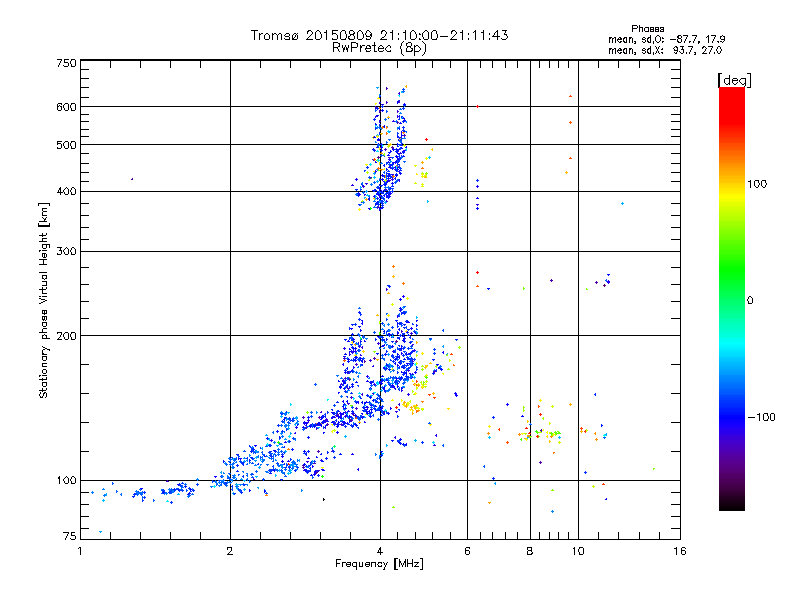Click the x-axis label '16'
Viewport: 800px width, 600px height.
[680, 551]
